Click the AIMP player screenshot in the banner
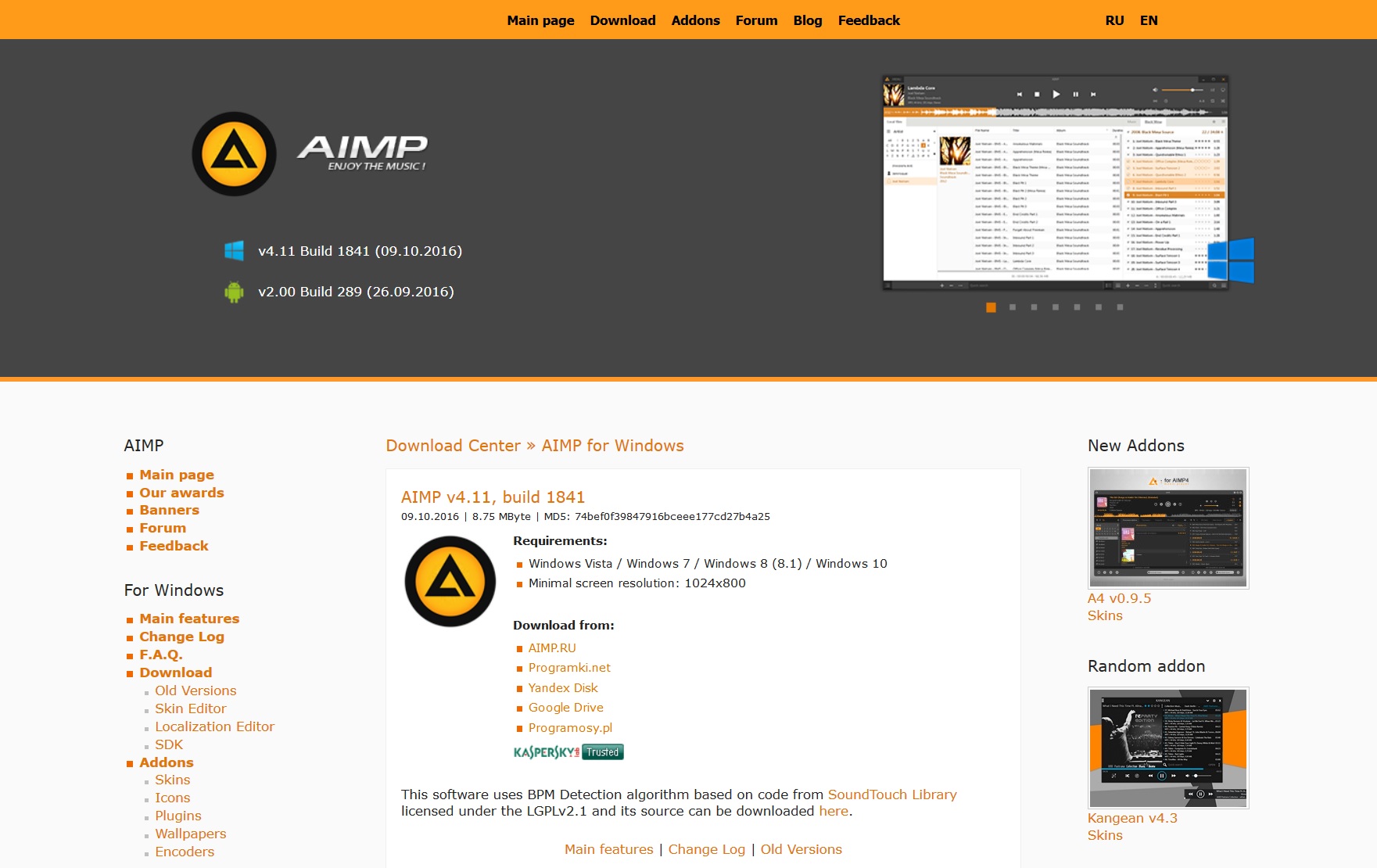 click(1056, 182)
